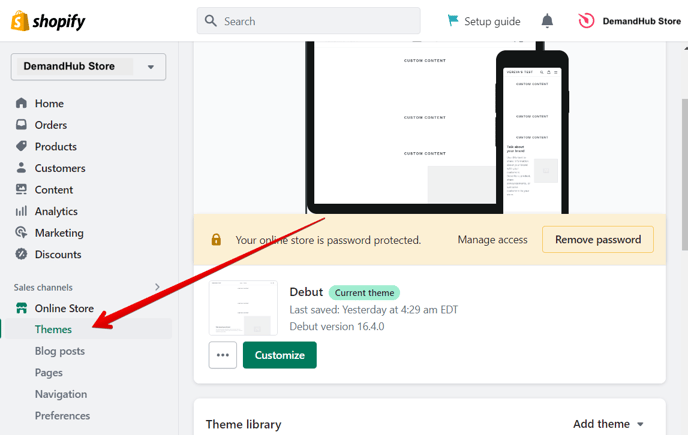Viewport: 688px width, 435px height.
Task: Select Online Store sales channel
Action: coord(64,309)
